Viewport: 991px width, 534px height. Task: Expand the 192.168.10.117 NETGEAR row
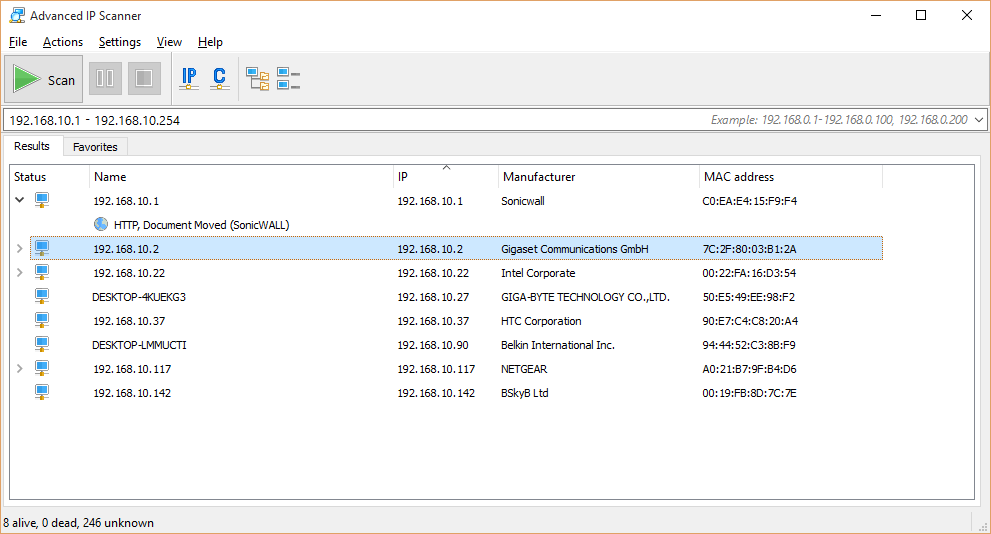pyautogui.click(x=20, y=368)
